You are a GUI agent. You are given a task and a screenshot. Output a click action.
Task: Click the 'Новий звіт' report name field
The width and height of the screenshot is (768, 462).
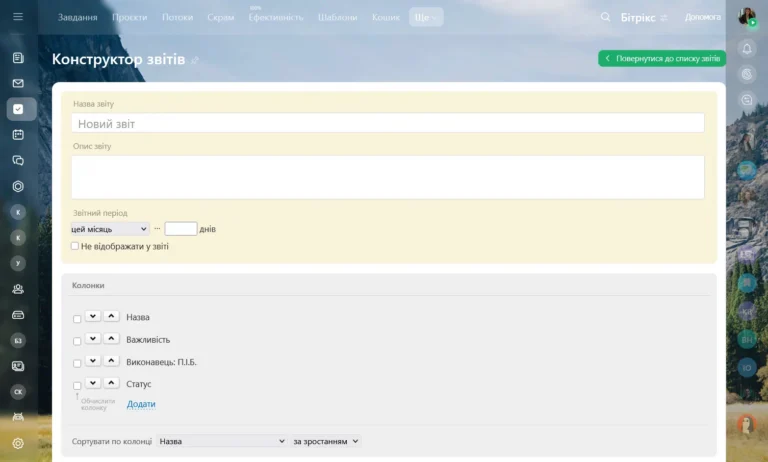387,123
